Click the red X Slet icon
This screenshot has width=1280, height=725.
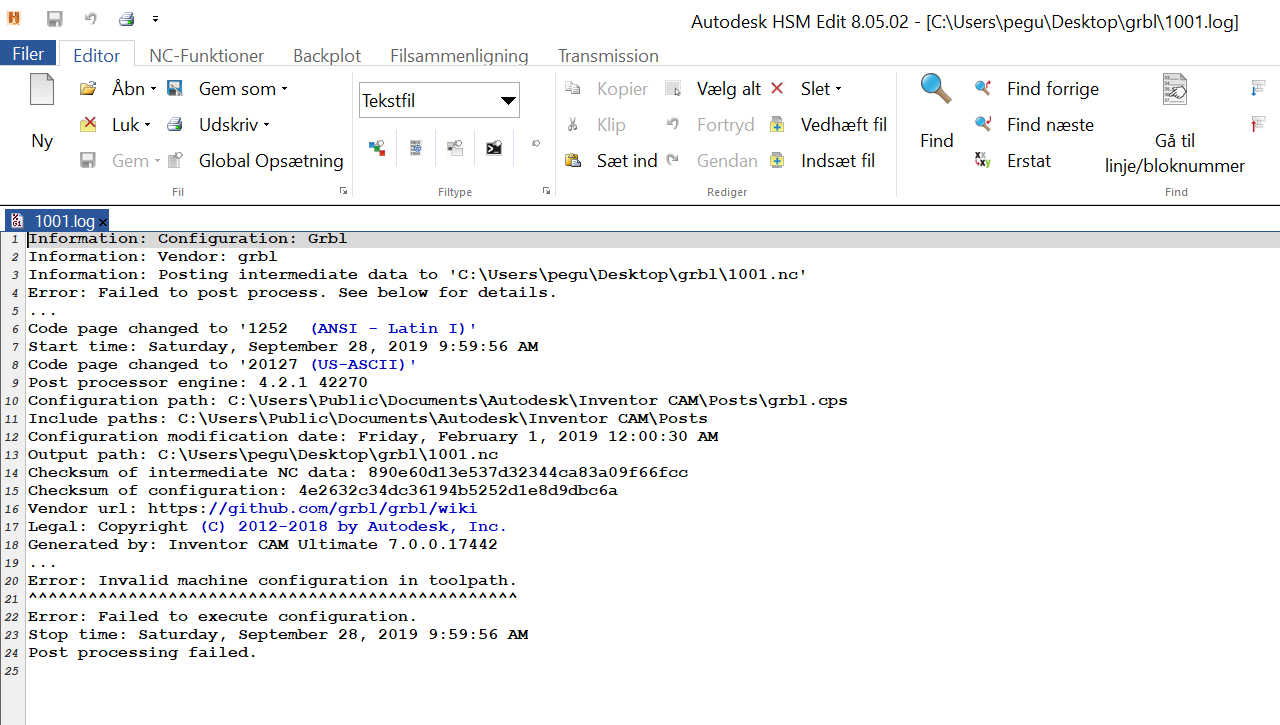(777, 89)
